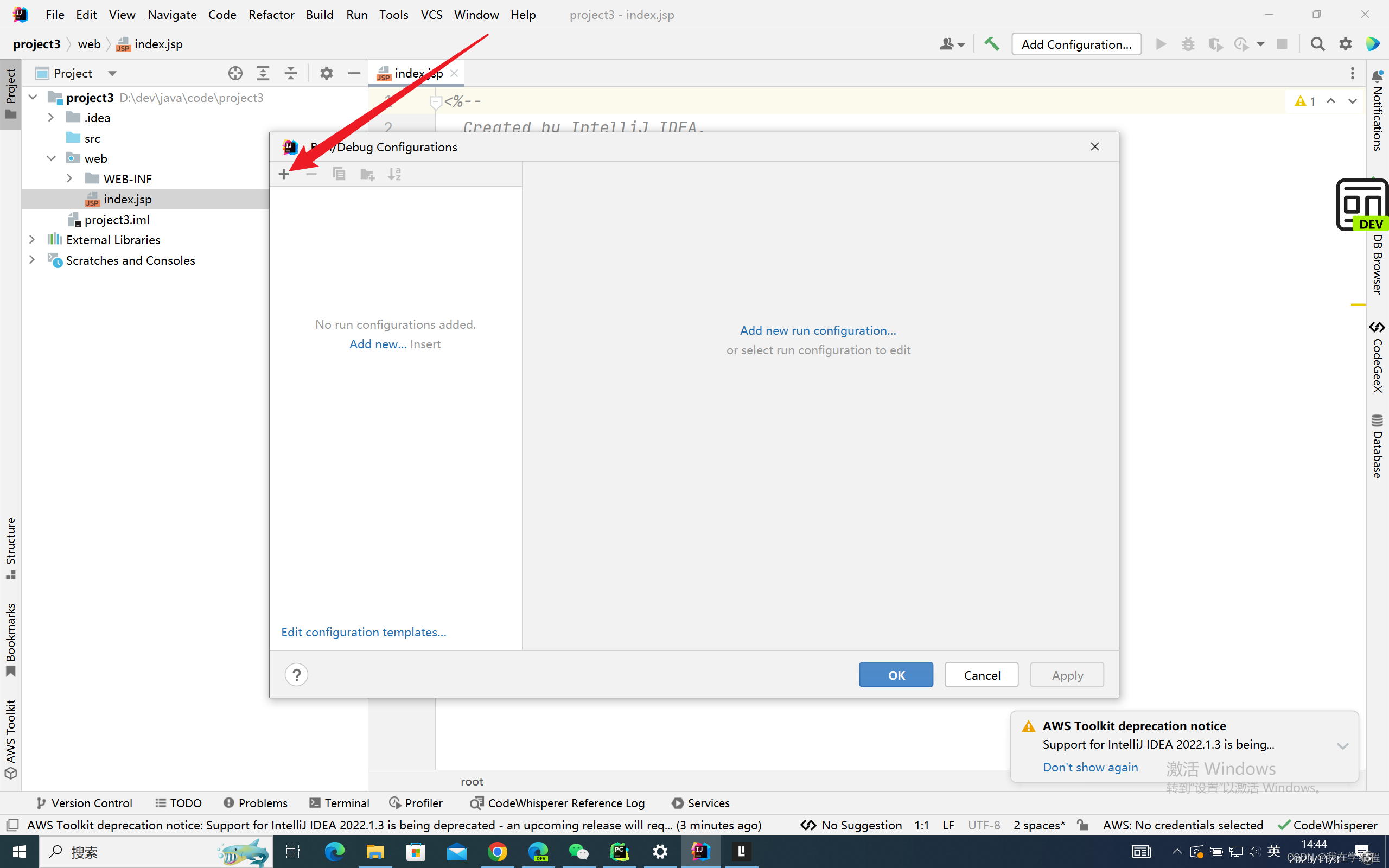The image size is (1389, 868).
Task: Click the help question mark button
Action: pyautogui.click(x=296, y=674)
